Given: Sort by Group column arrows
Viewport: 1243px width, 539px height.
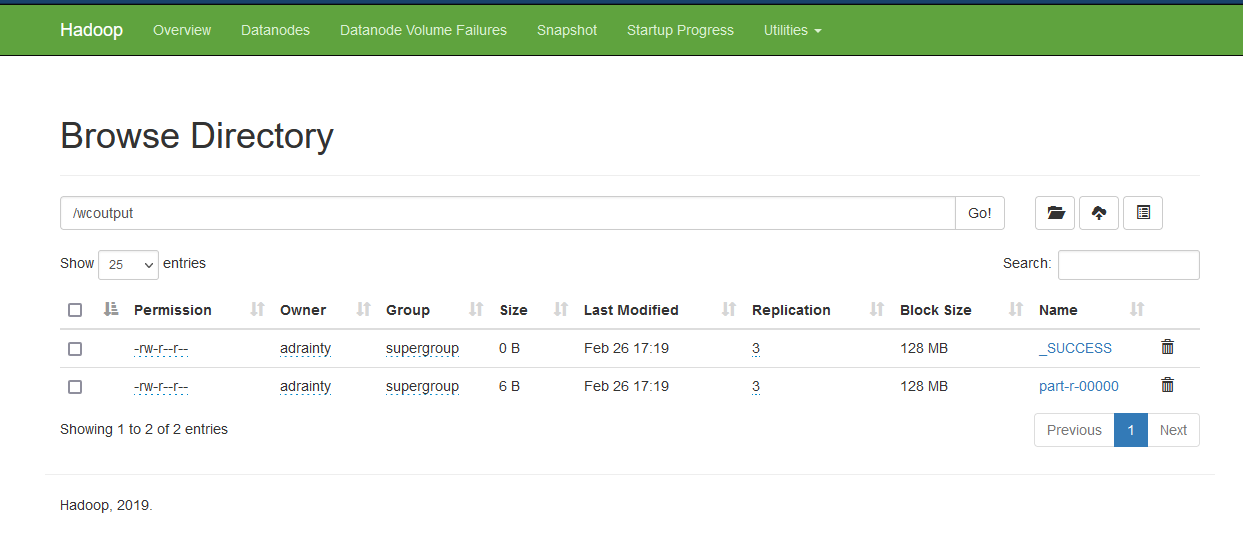Looking at the screenshot, I should click(x=476, y=310).
